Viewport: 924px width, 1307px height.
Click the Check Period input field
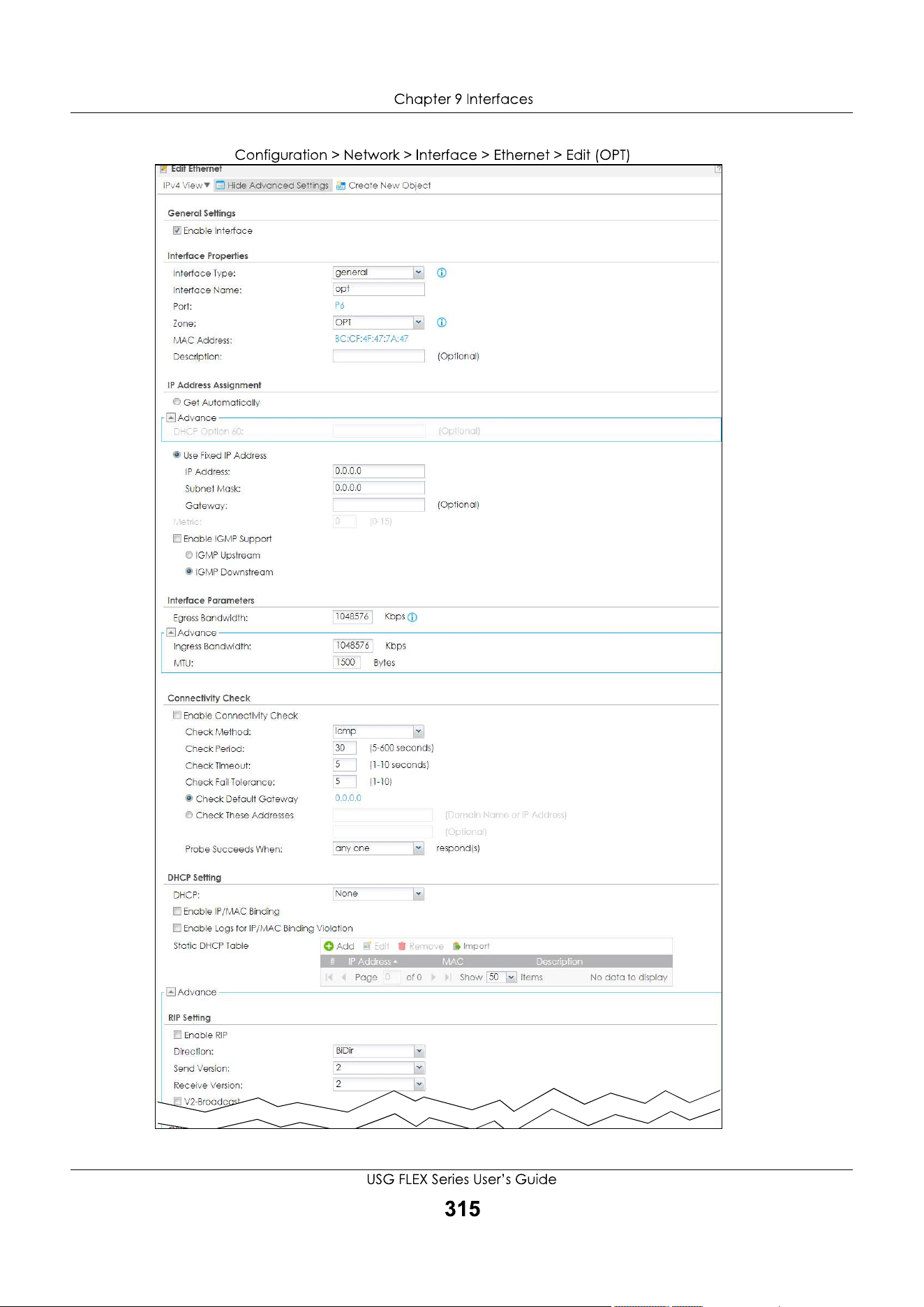[x=345, y=748]
